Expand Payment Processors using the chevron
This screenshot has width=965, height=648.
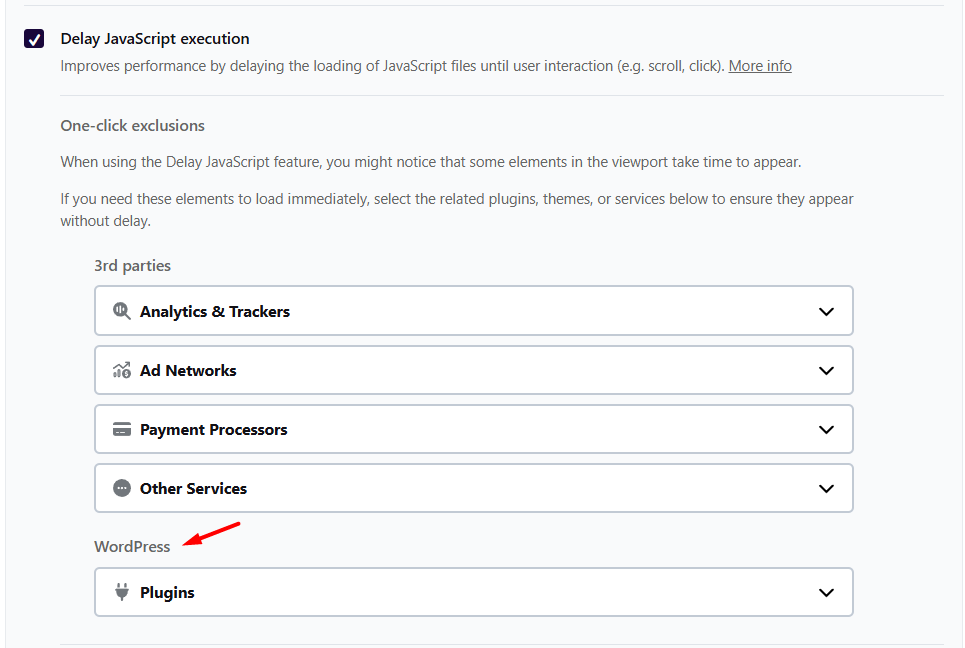click(826, 430)
